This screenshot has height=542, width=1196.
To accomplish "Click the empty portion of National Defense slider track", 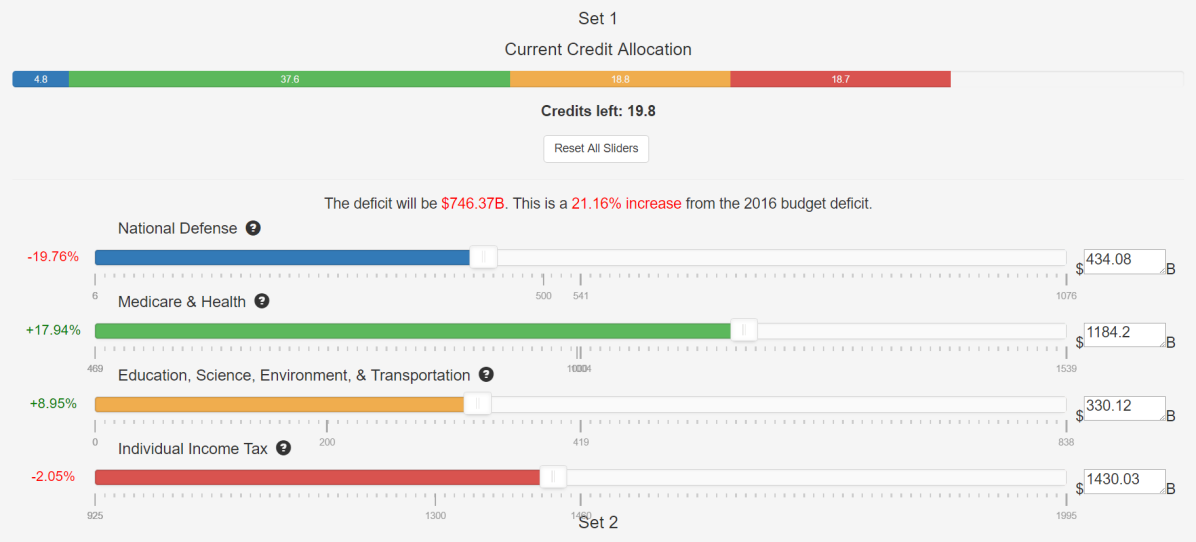I will 780,258.
